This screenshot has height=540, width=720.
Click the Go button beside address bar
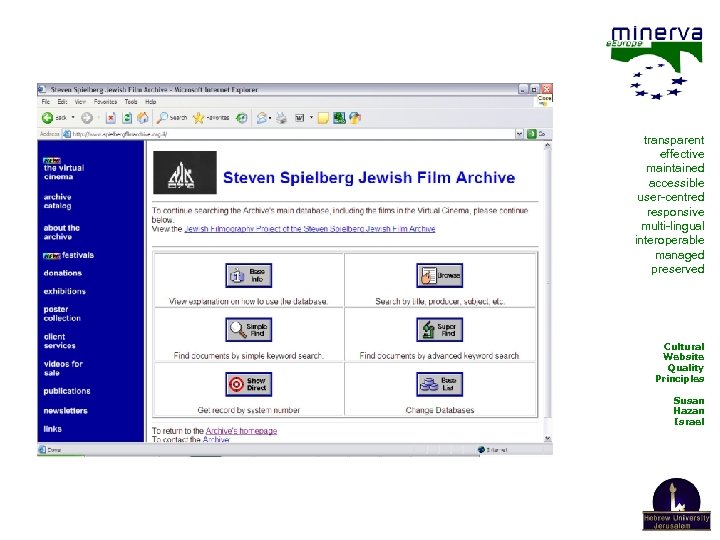coord(536,134)
